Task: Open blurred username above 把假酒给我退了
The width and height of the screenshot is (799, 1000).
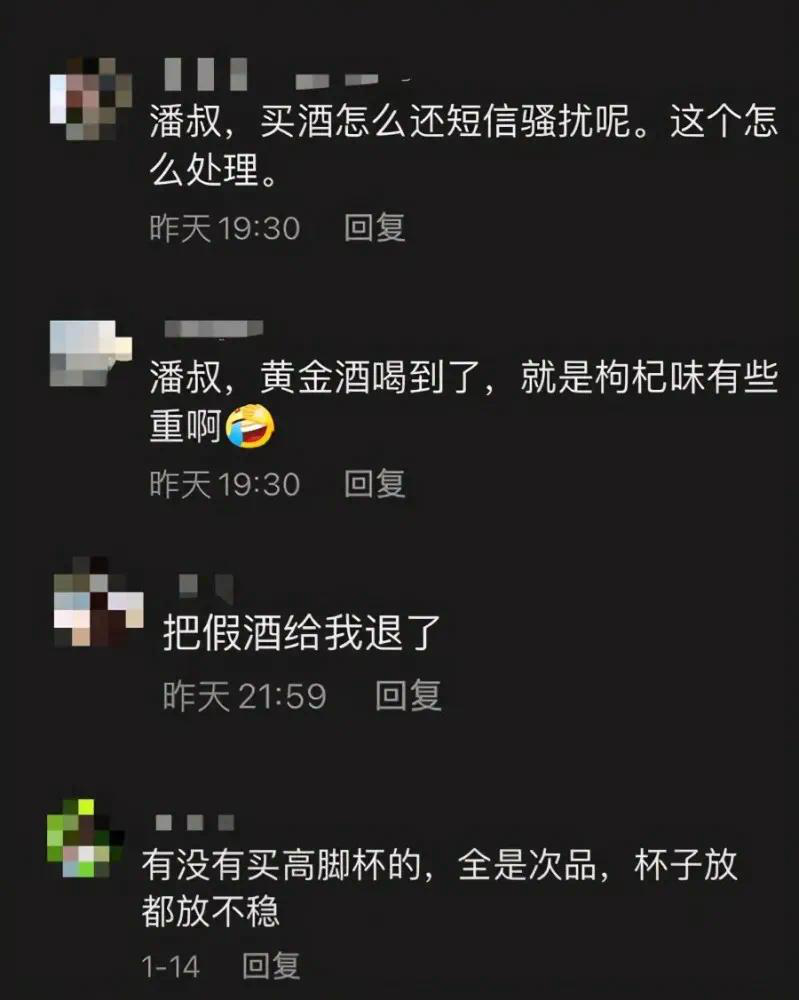Action: [x=206, y=587]
